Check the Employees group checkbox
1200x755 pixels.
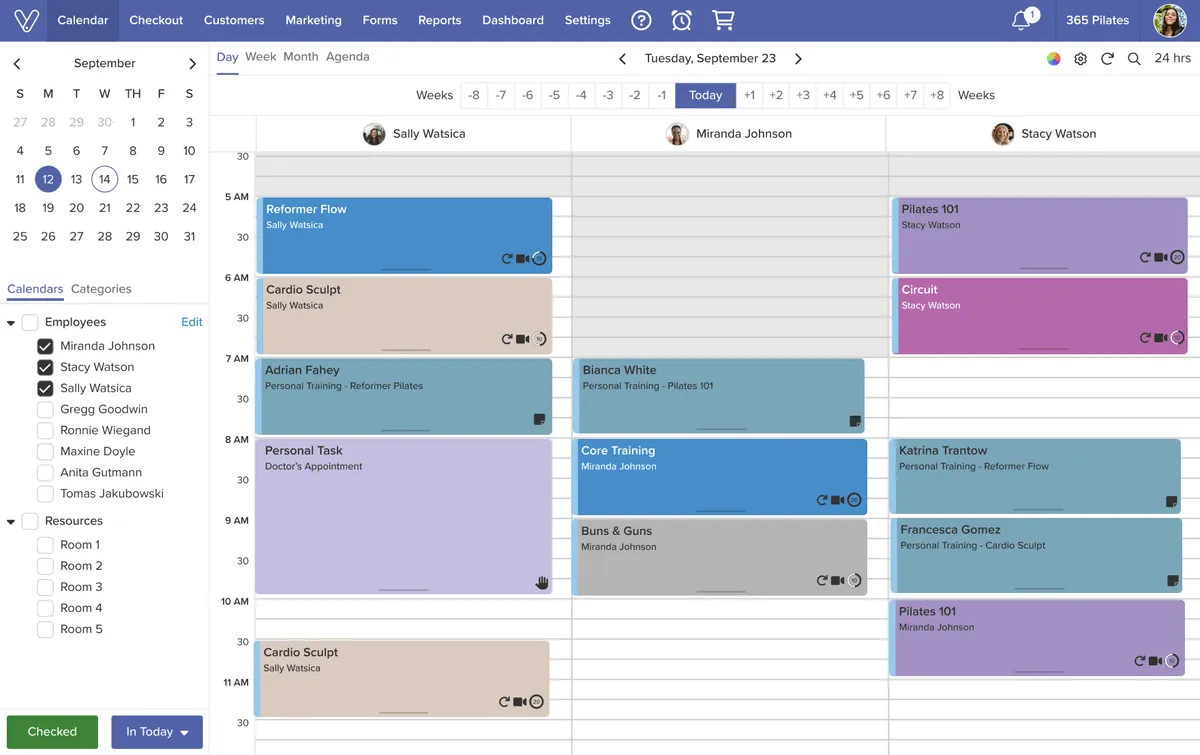30,322
